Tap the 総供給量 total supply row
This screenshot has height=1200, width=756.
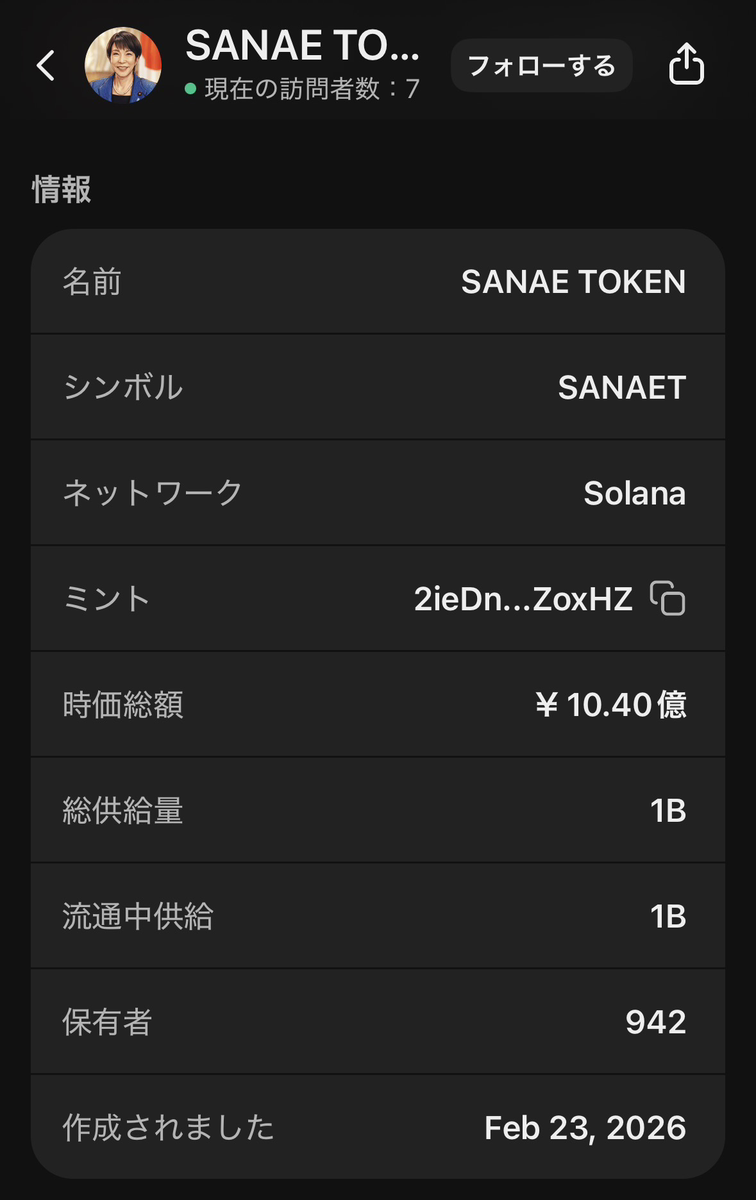378,810
